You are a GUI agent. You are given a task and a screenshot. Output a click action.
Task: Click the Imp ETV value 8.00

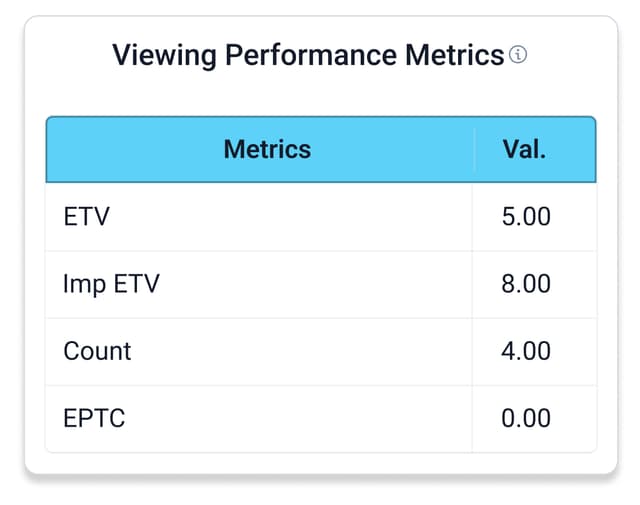(x=525, y=284)
